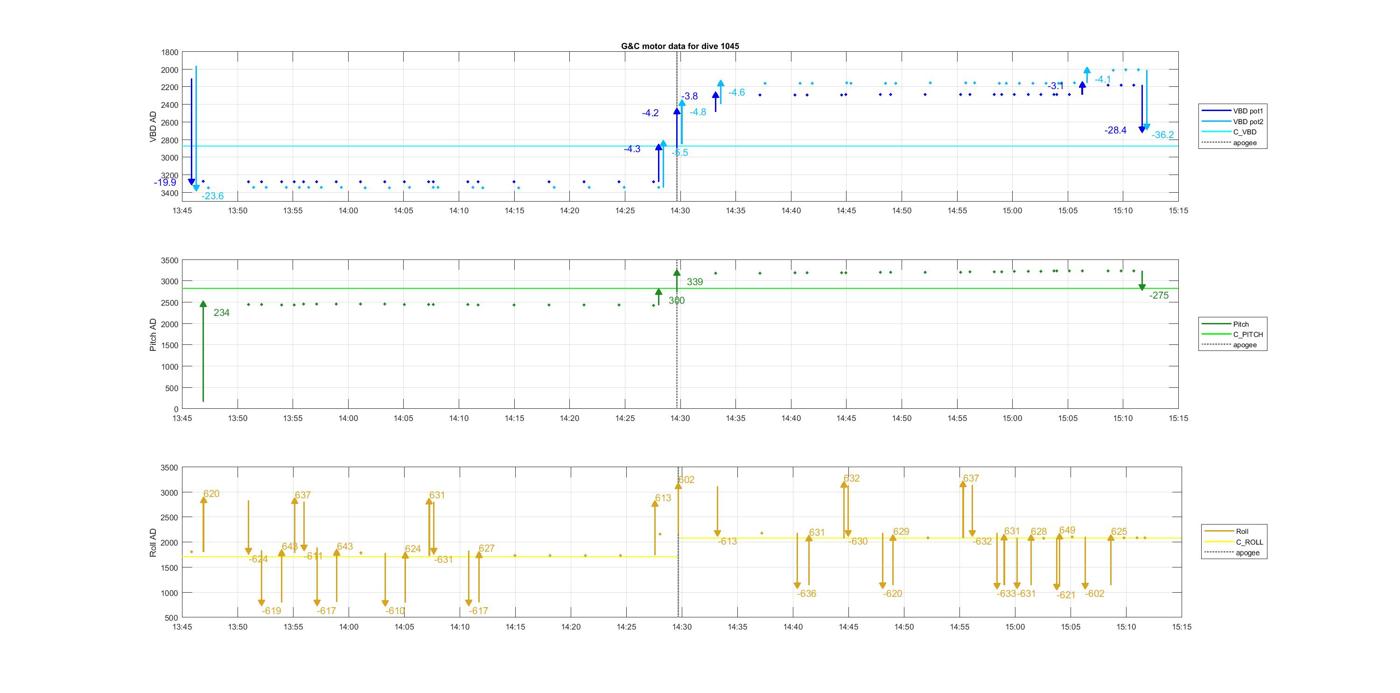Click the "-4.2" VBD data label
This screenshot has height=693, width=1400.
(650, 113)
